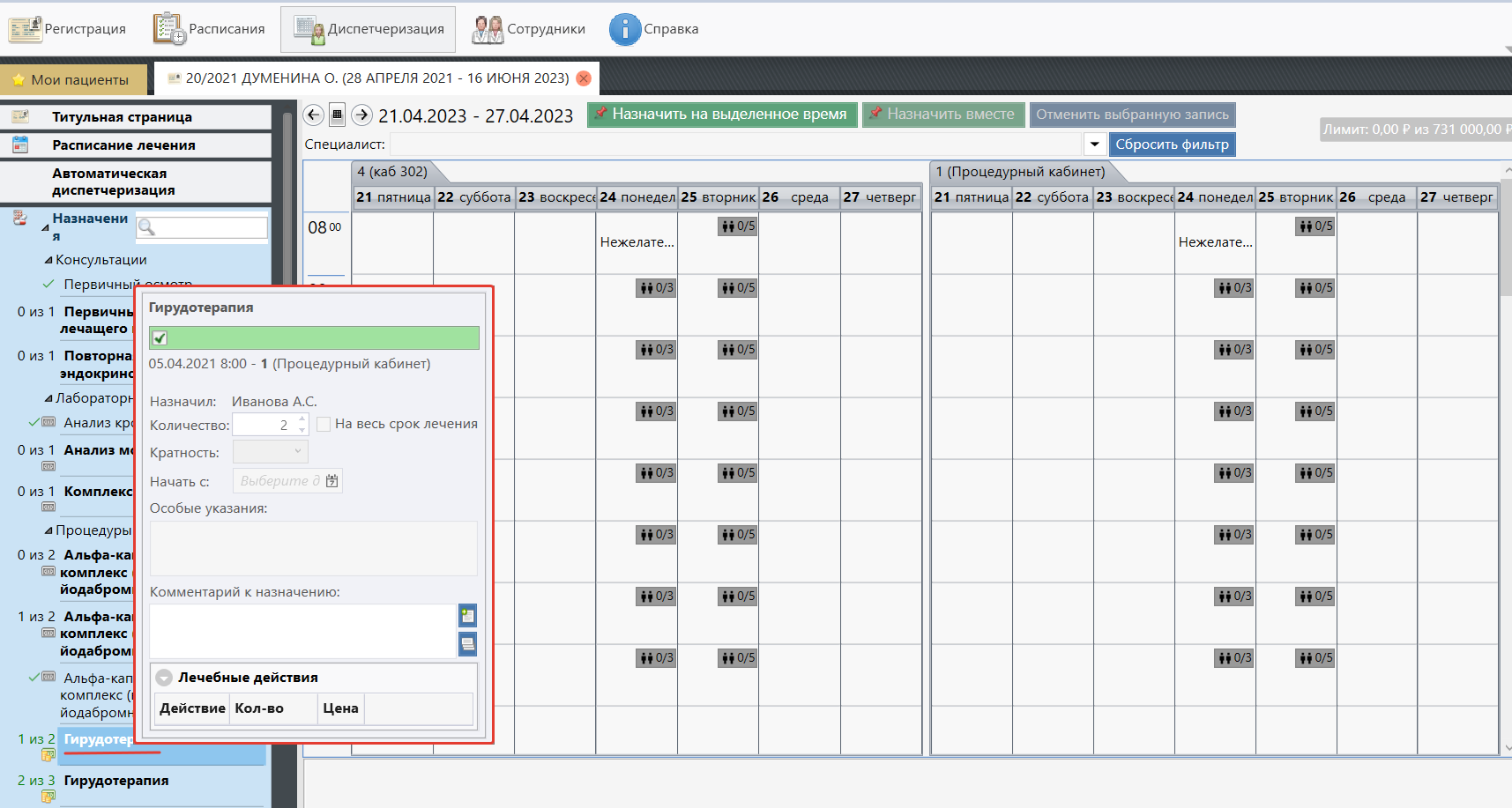Screen dimensions: 1512x808
Task: Close the ДУМЕНИНА О. patient tab
Action: [584, 78]
